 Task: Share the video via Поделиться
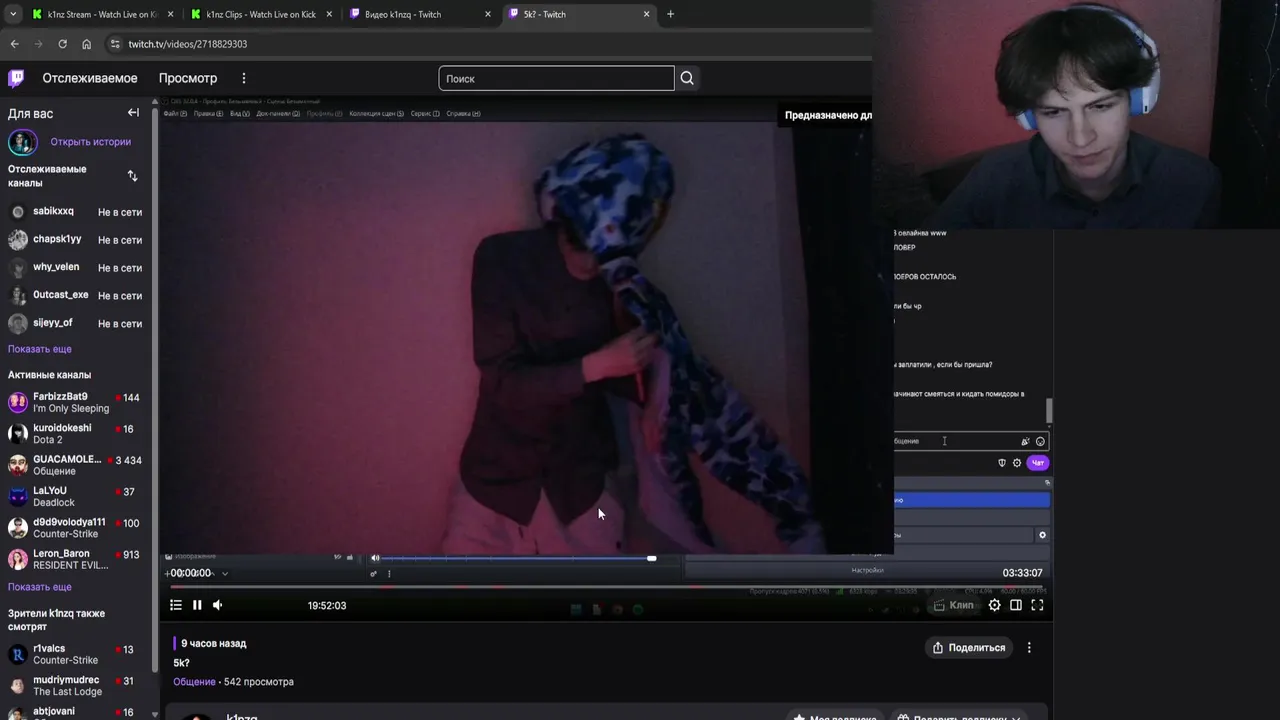pos(969,648)
